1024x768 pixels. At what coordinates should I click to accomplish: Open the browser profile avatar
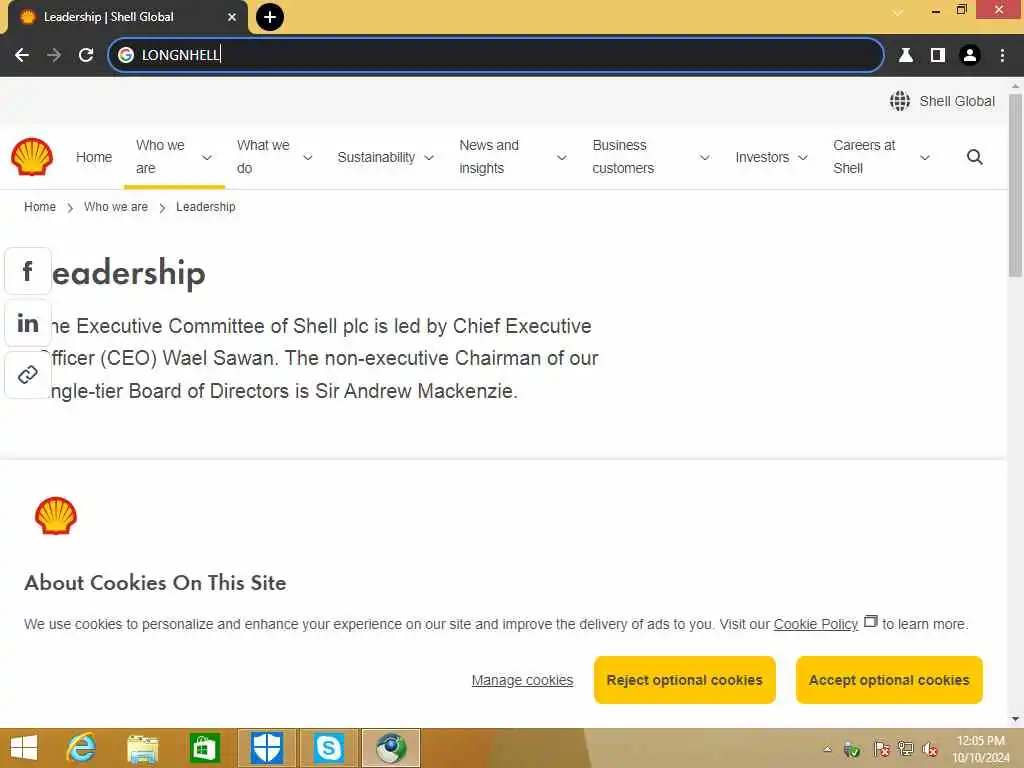[x=970, y=55]
